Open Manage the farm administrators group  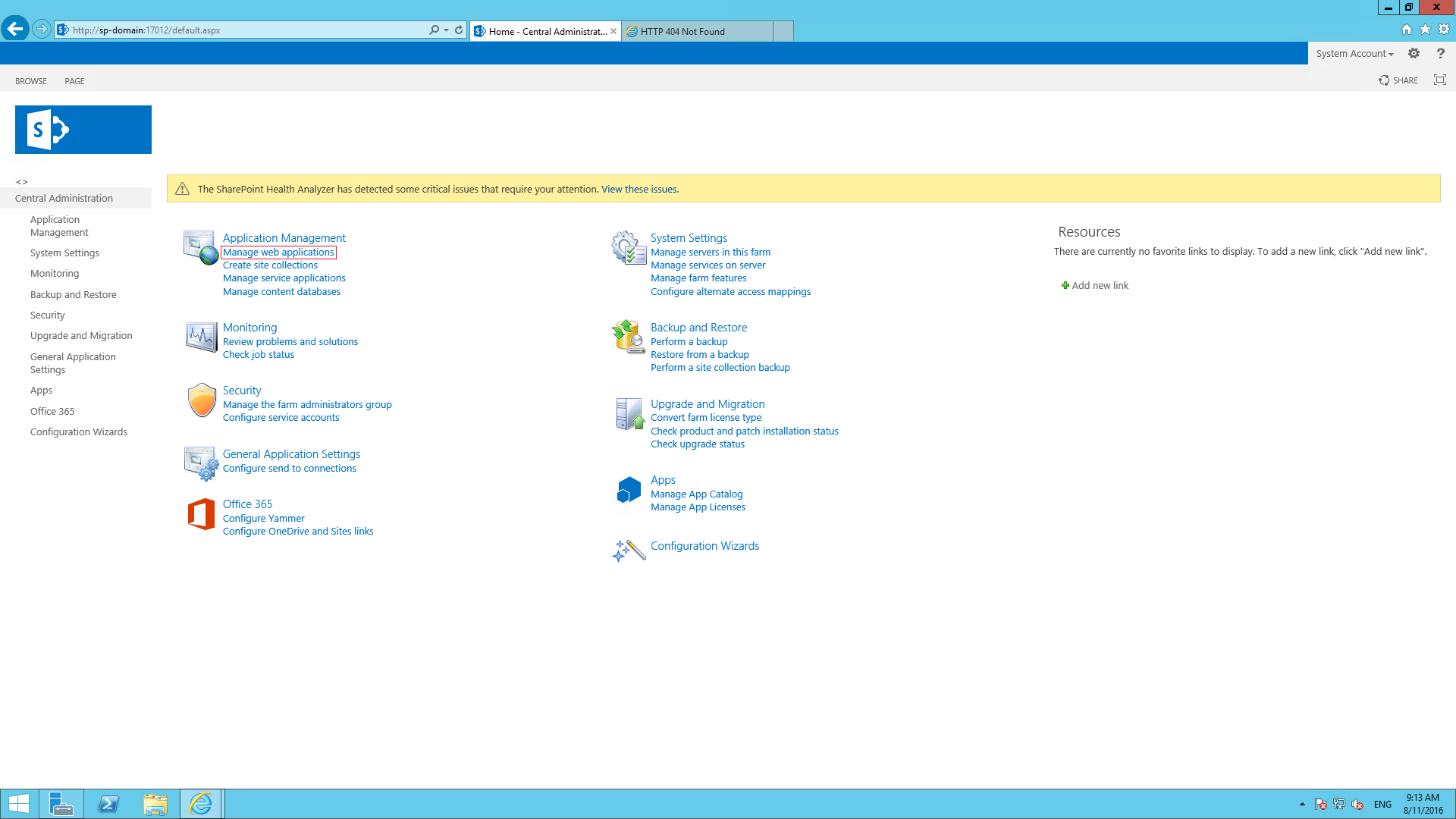point(307,405)
